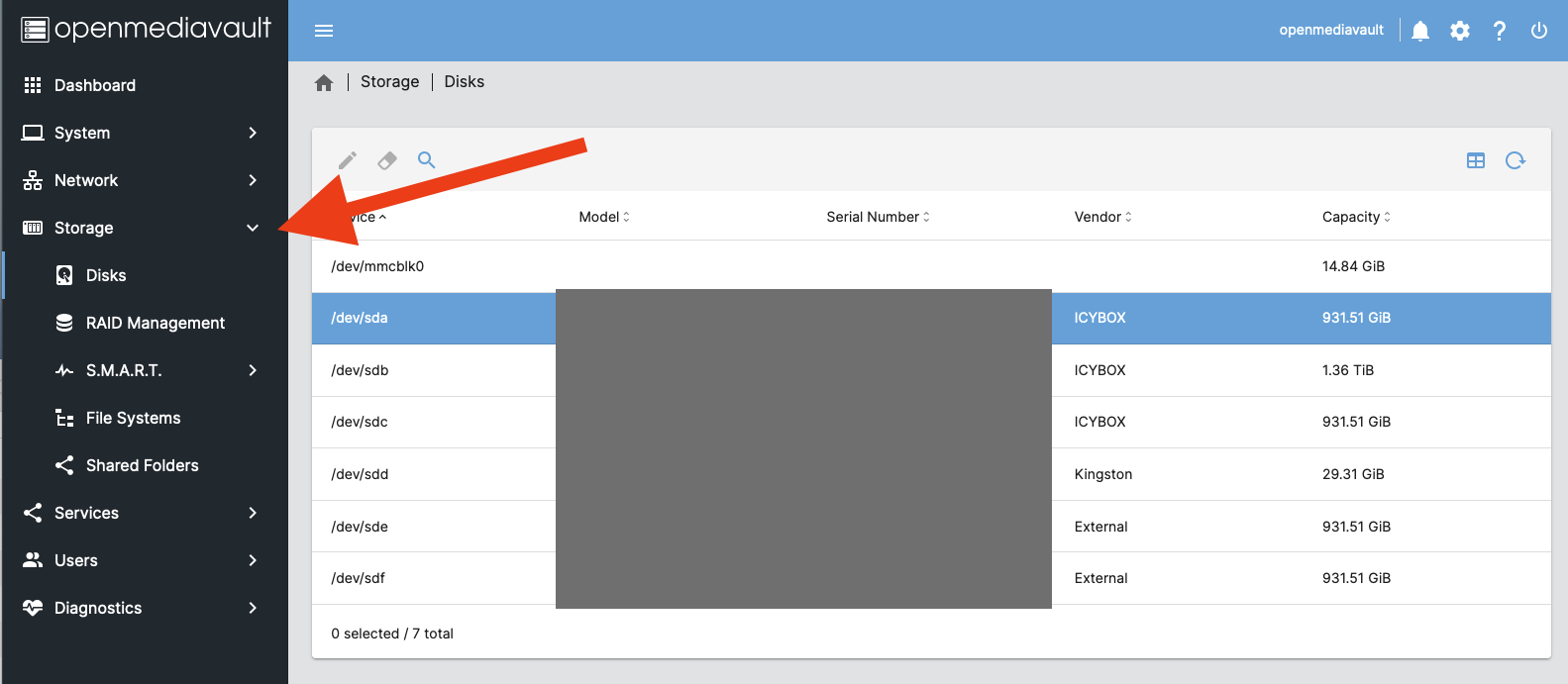Select the /dev/sde device cell
The height and width of the screenshot is (684, 1568).
pos(360,527)
